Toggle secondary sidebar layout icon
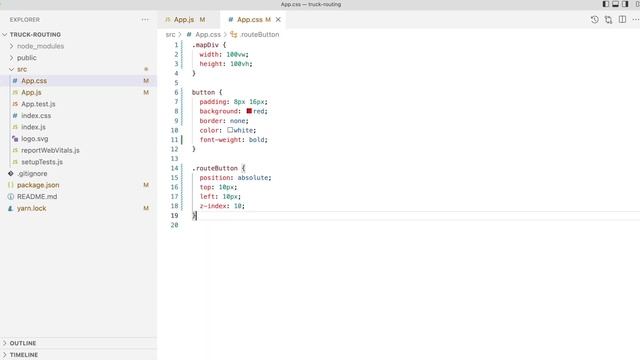This screenshot has width=640, height=360. pyautogui.click(x=625, y=4)
